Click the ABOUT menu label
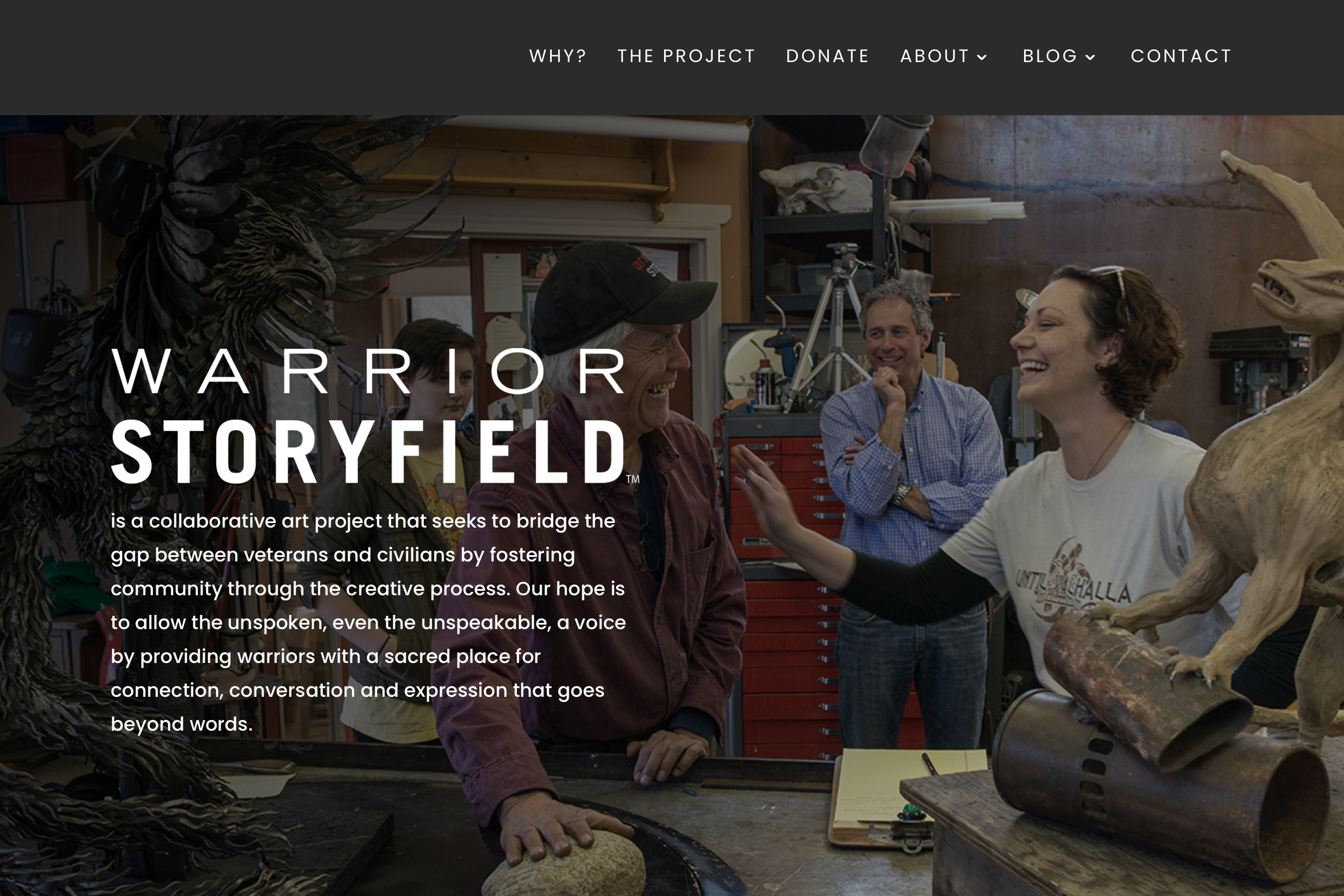This screenshot has height=896, width=1344. tap(935, 56)
